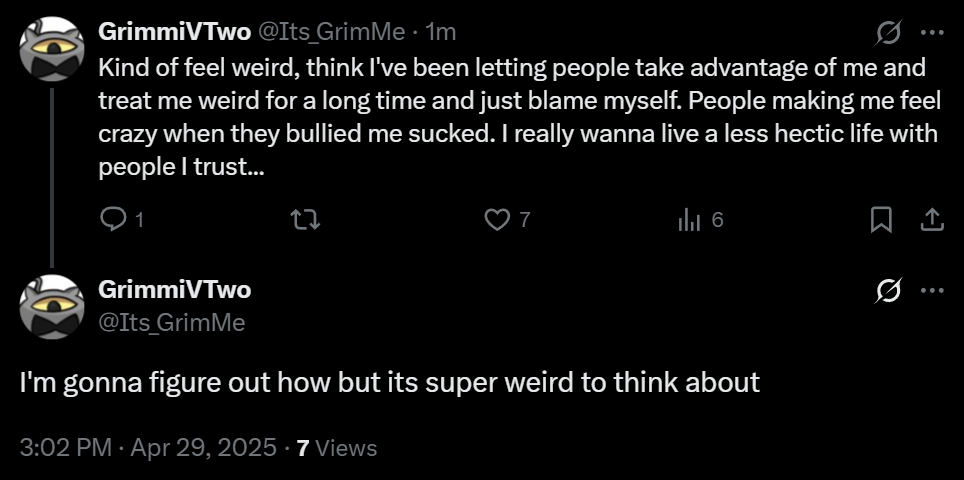Screen dimensions: 964x480
Task: Click @Its_GrimMe handle in the first tweet
Action: (332, 32)
